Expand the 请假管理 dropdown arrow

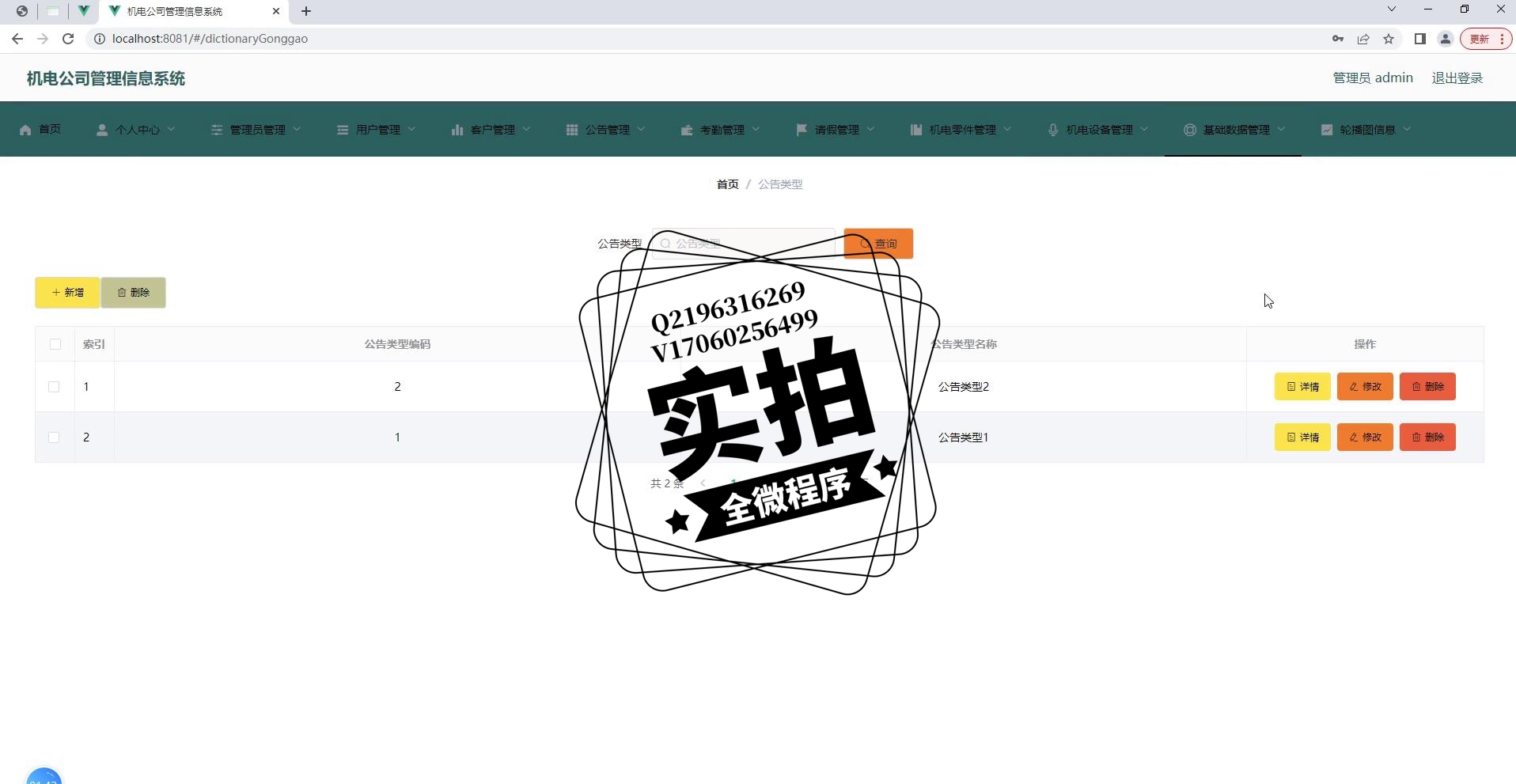coord(870,130)
